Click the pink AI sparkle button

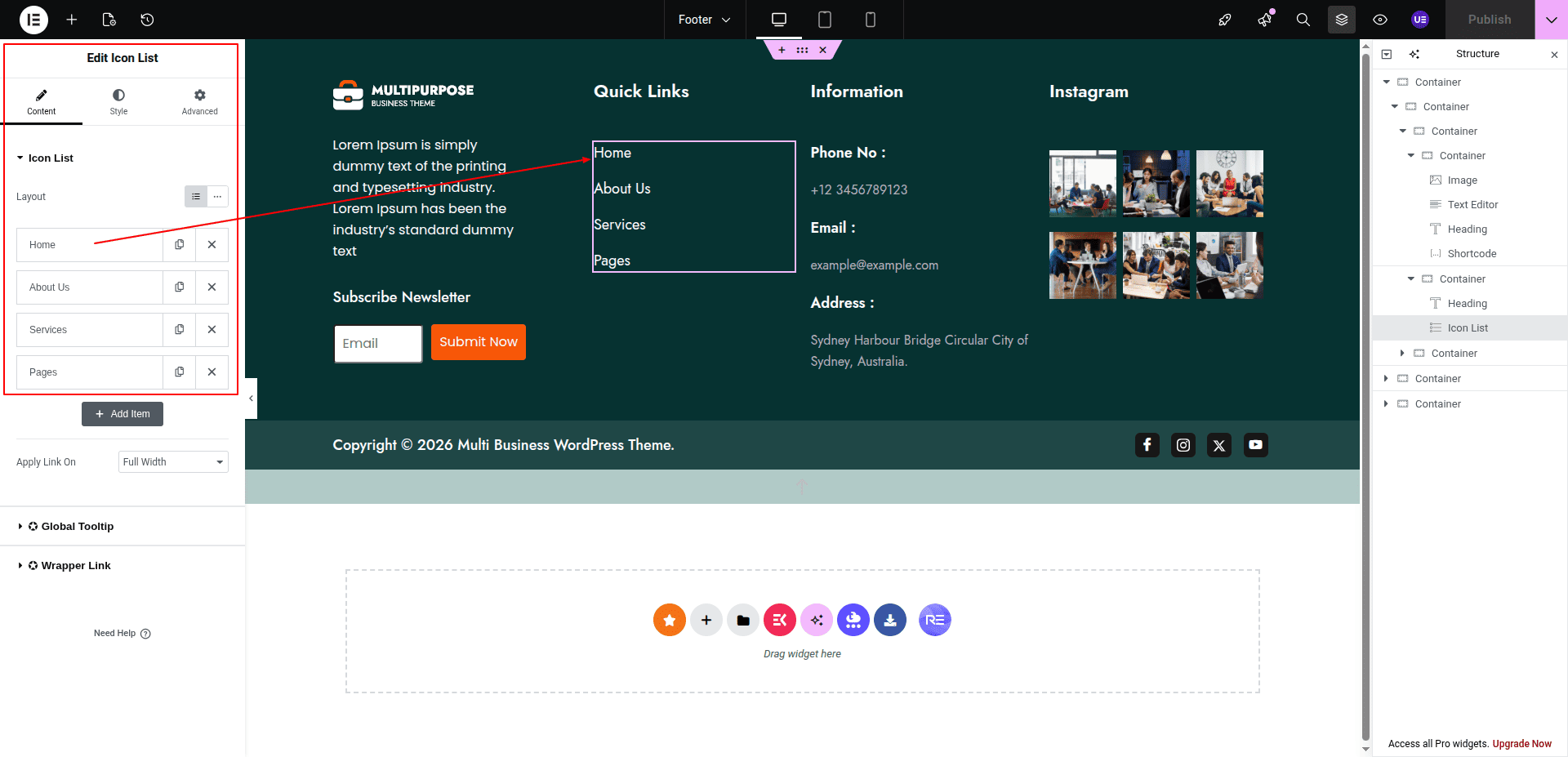(x=817, y=620)
